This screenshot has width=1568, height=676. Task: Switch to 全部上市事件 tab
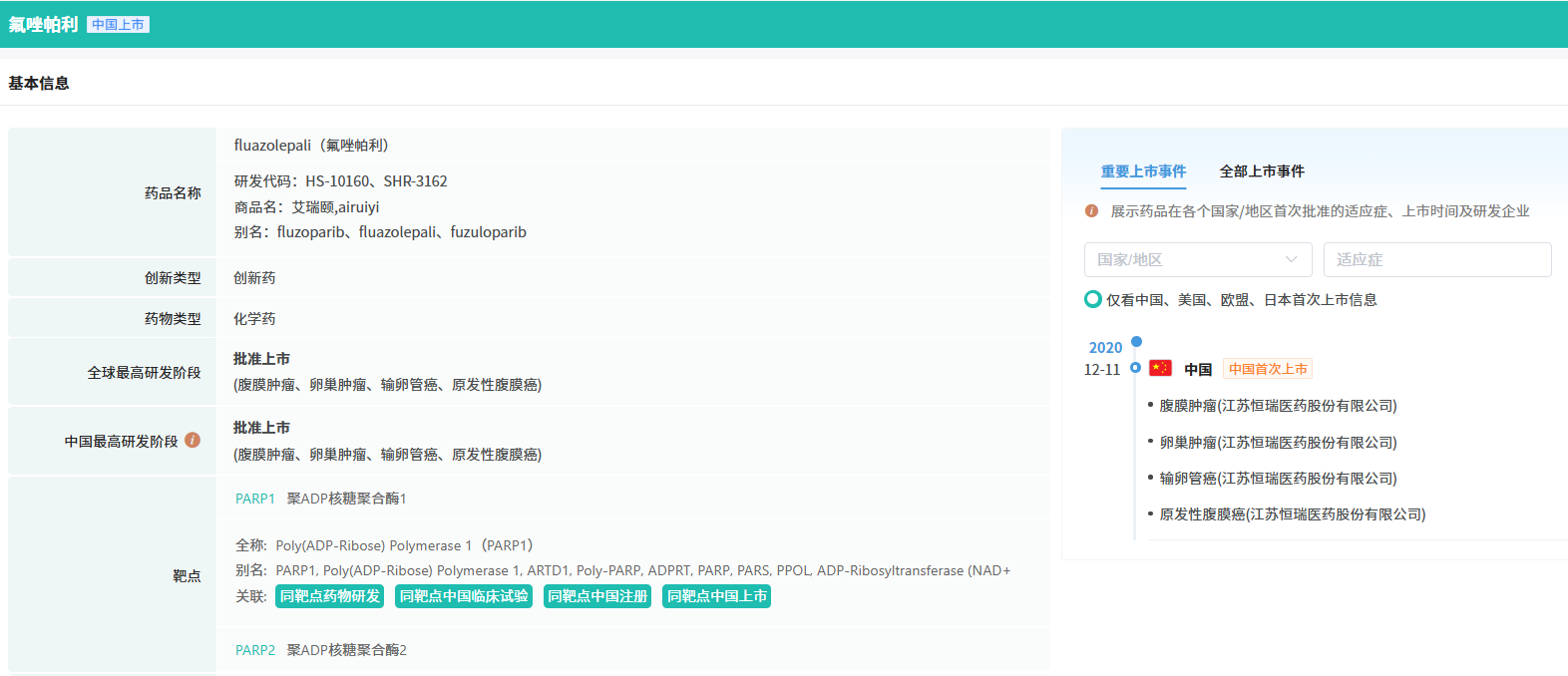[1262, 171]
